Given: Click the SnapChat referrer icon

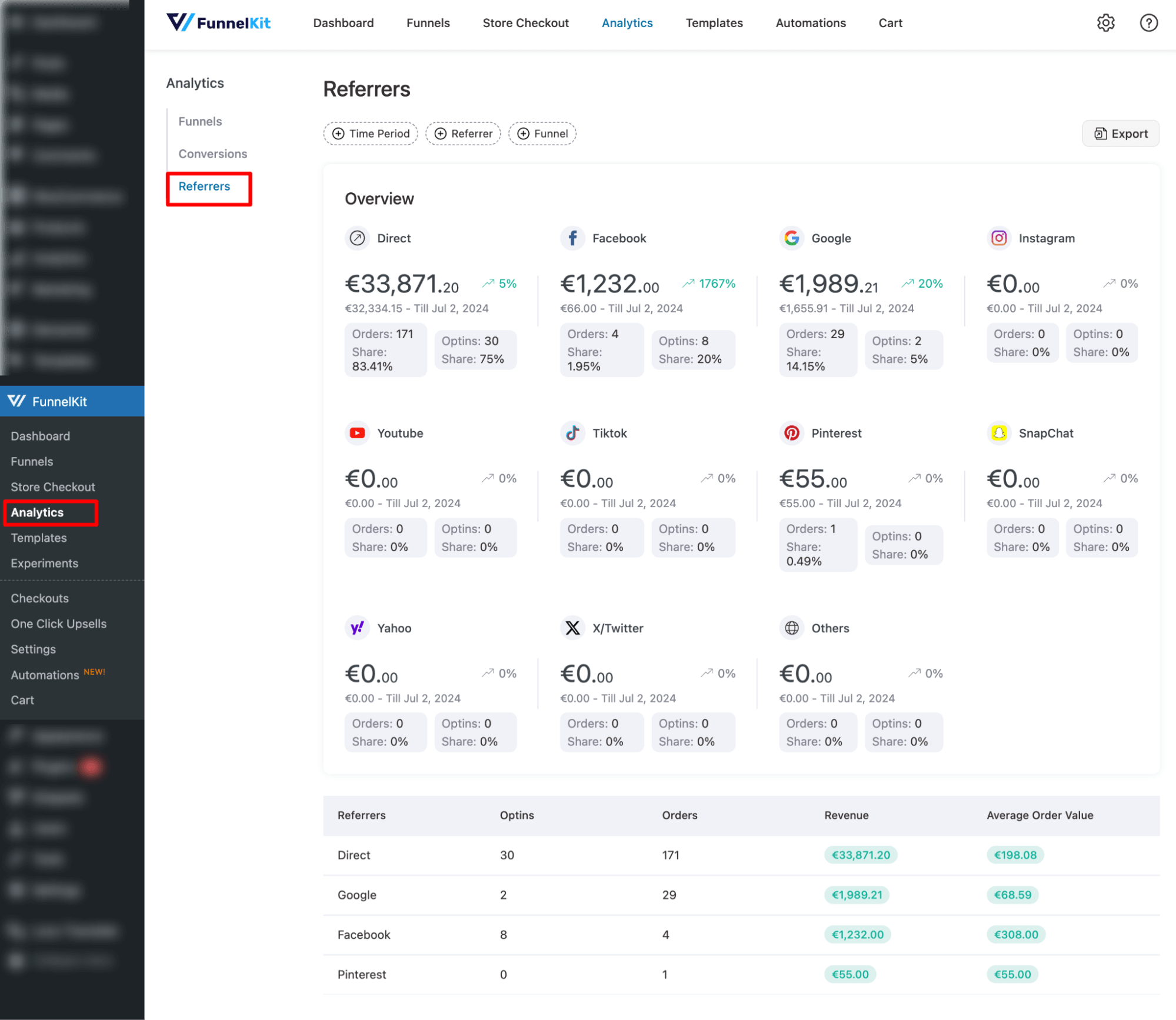Looking at the screenshot, I should [x=998, y=433].
